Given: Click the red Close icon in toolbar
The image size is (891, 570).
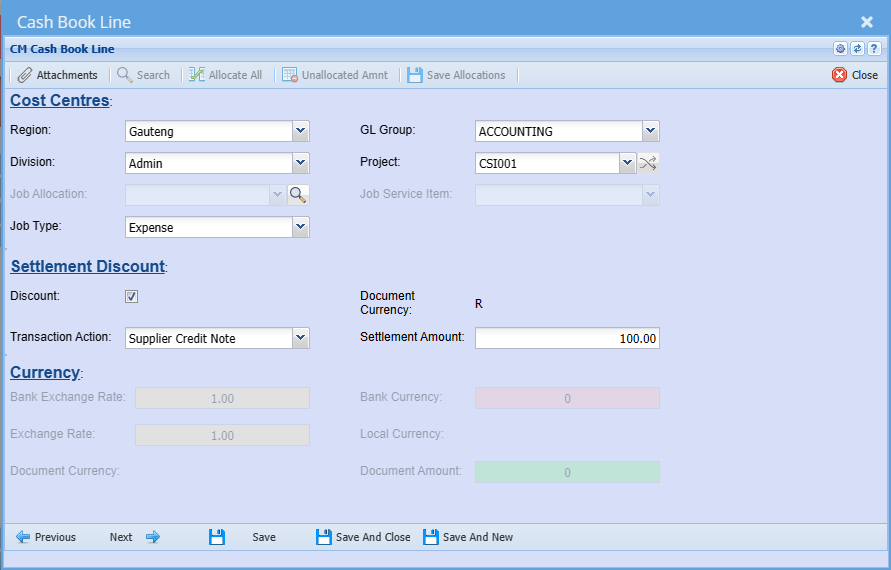Looking at the screenshot, I should [x=839, y=75].
